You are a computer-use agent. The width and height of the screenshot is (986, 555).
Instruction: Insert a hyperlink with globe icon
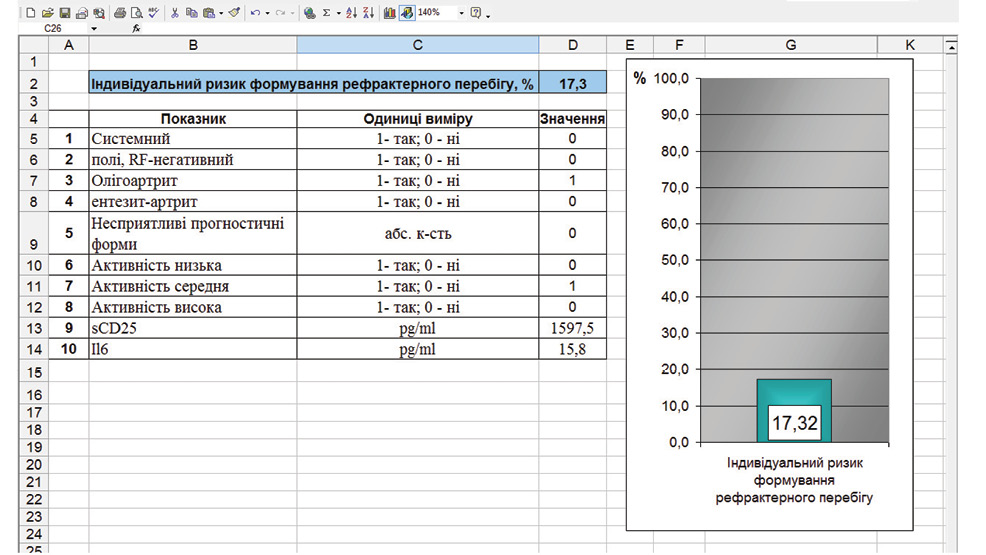309,13
